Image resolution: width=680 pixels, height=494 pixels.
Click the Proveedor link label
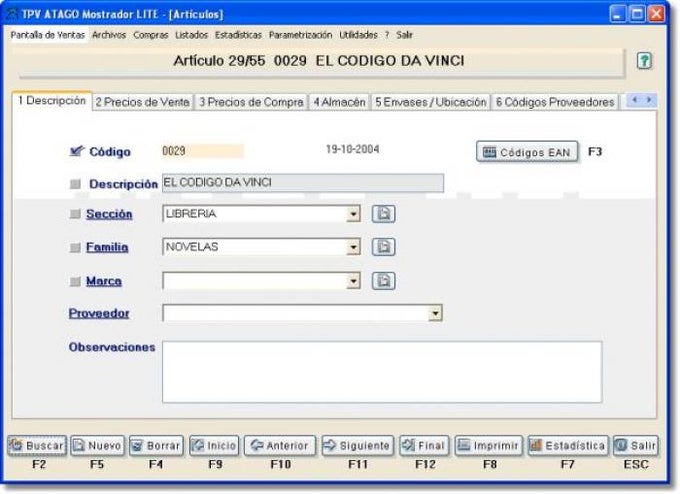(x=99, y=313)
